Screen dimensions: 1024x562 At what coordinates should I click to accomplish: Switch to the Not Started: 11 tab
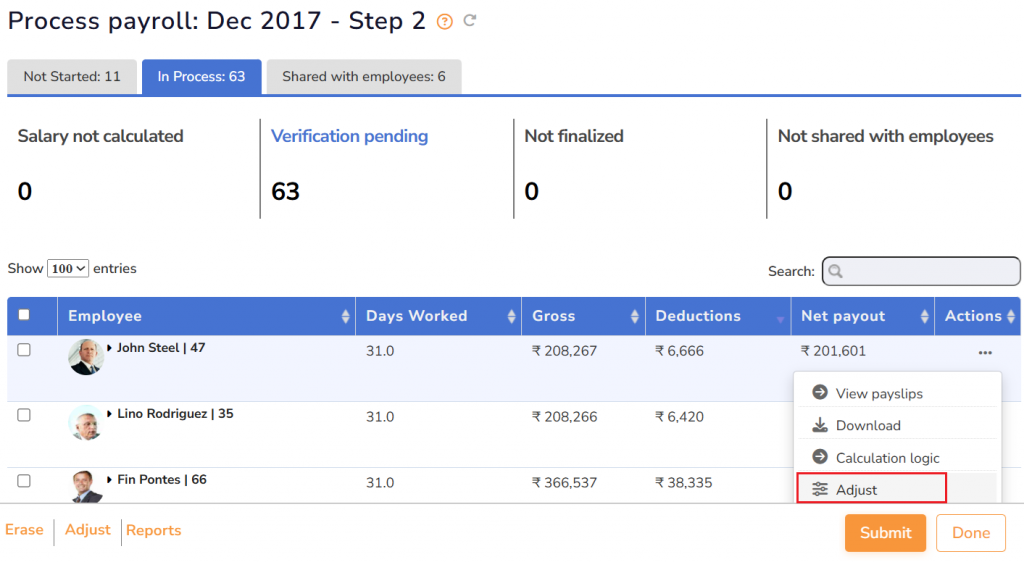(72, 77)
